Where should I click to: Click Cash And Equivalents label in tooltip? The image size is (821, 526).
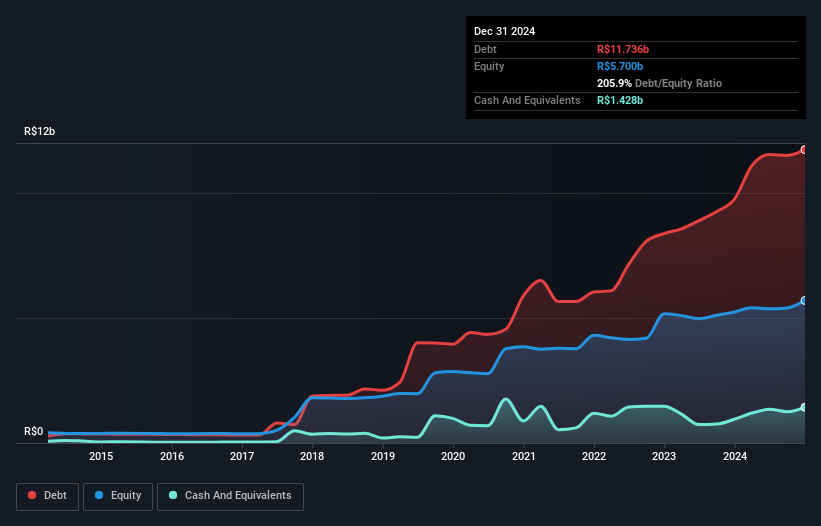click(x=527, y=100)
